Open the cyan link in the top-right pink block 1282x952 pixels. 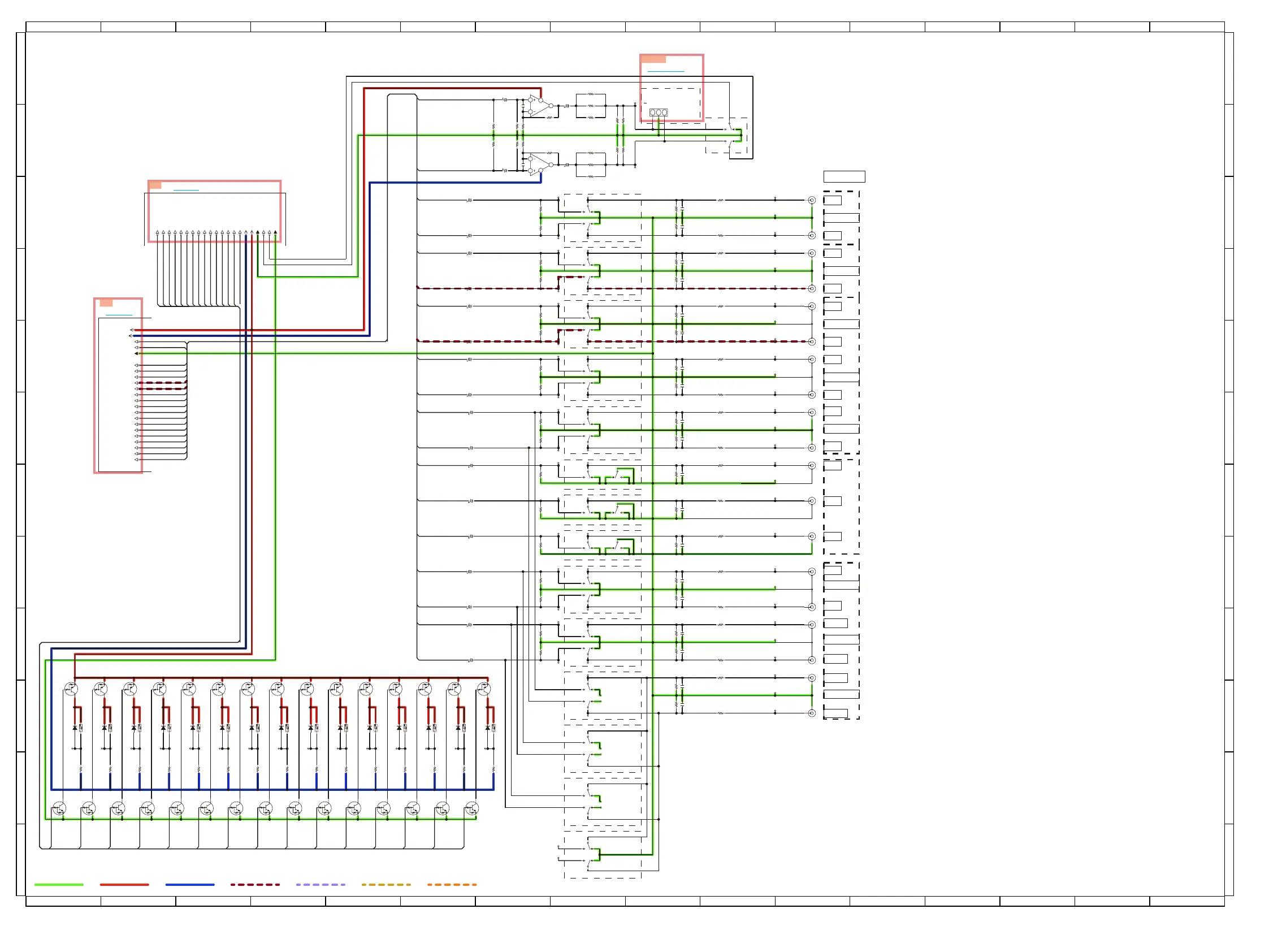coord(665,71)
